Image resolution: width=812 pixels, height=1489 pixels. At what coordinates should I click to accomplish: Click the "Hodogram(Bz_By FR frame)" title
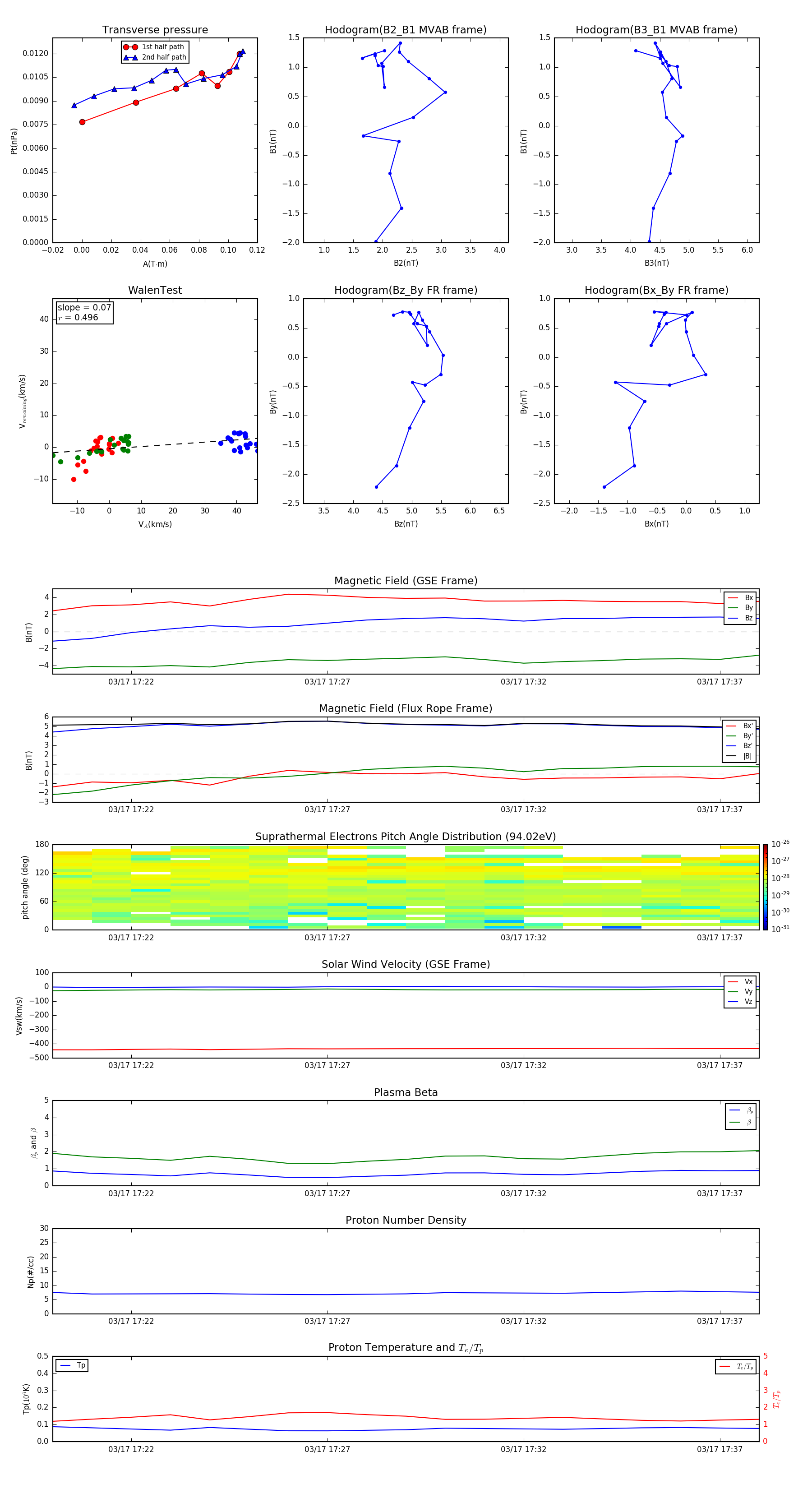[x=405, y=290]
